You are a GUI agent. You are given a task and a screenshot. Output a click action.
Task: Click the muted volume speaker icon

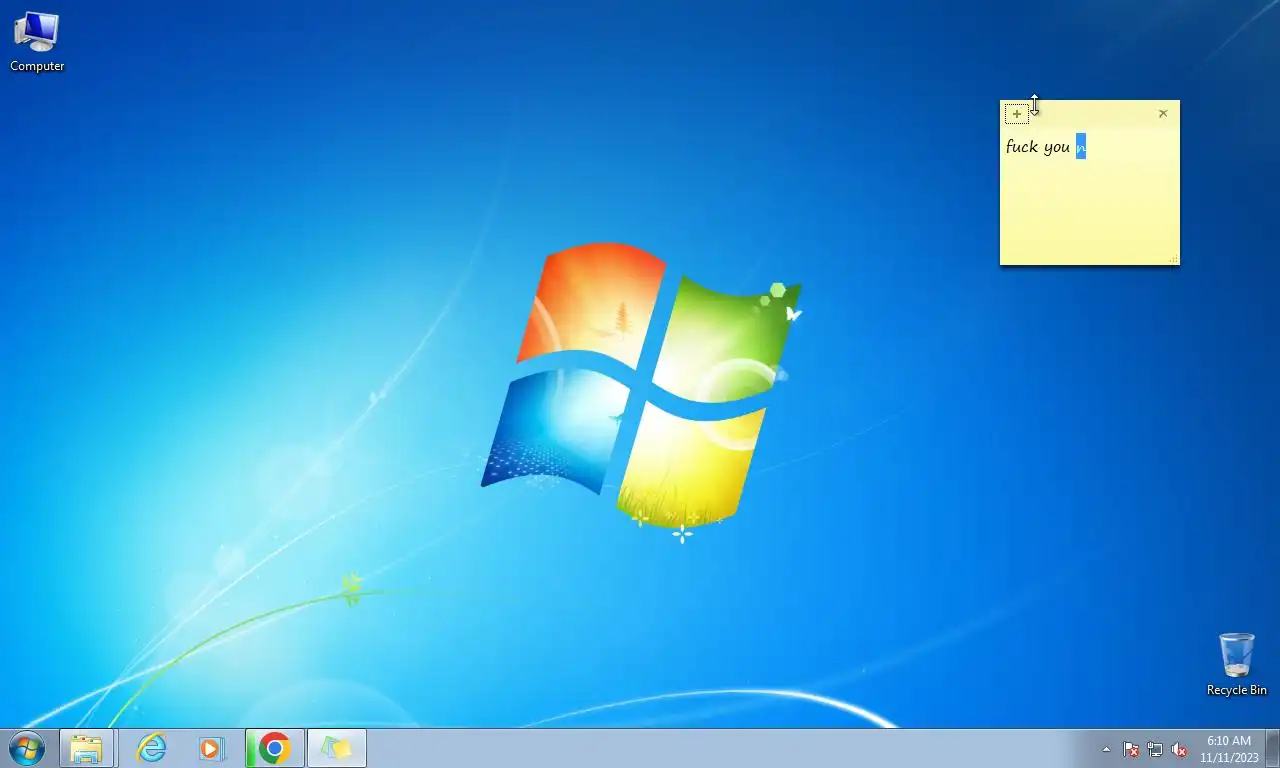pyautogui.click(x=1179, y=749)
